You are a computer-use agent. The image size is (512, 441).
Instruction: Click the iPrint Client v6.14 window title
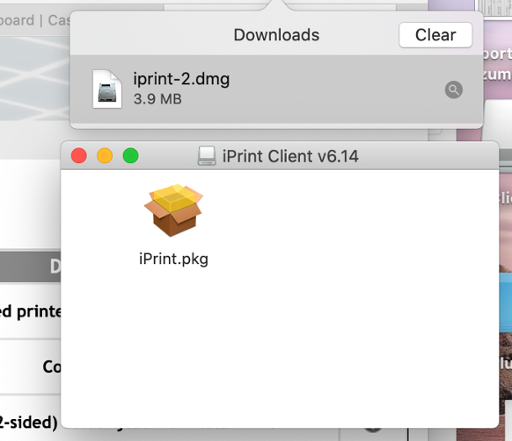290,156
